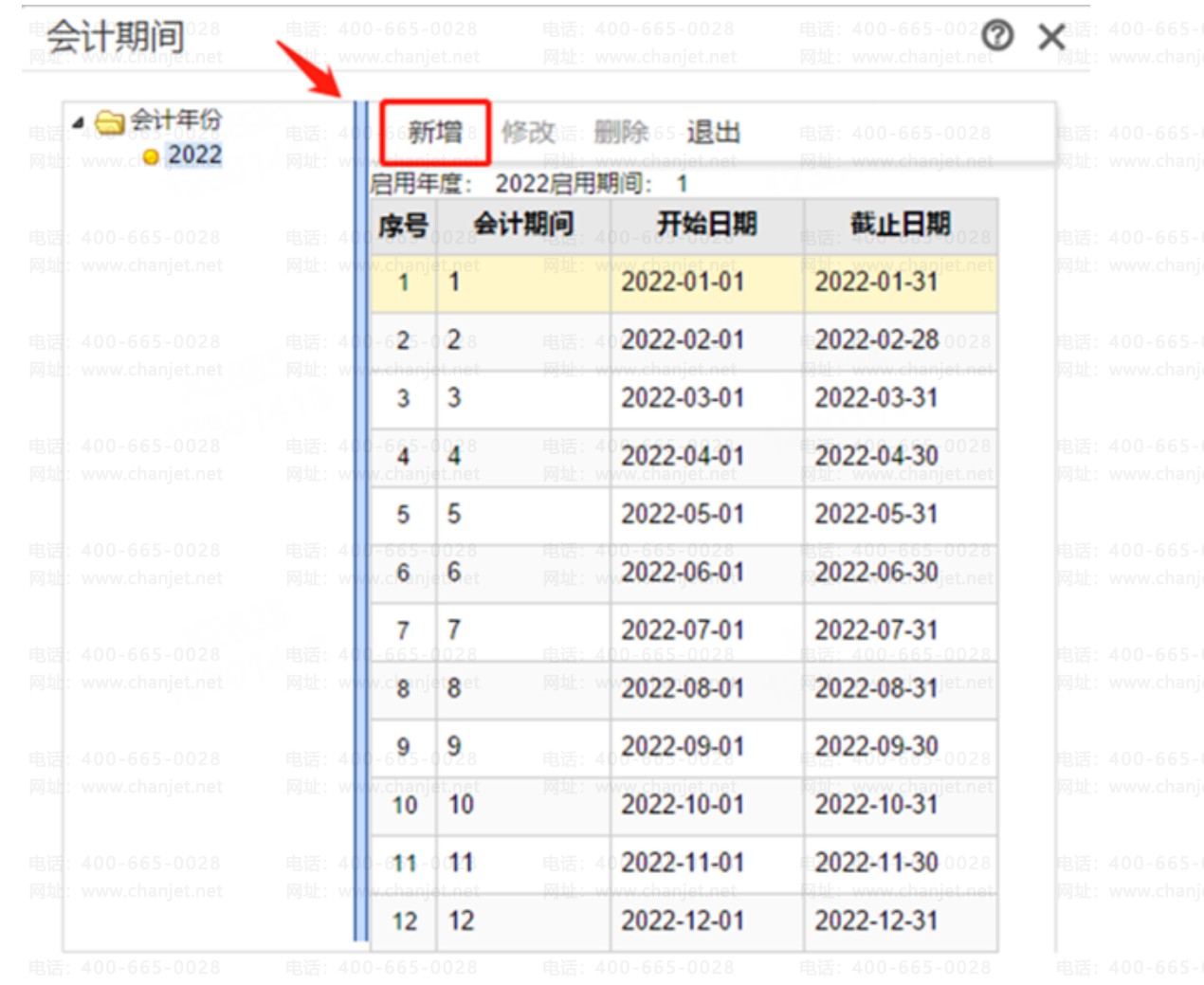
Task: Click the 序号 column header
Action: (403, 226)
